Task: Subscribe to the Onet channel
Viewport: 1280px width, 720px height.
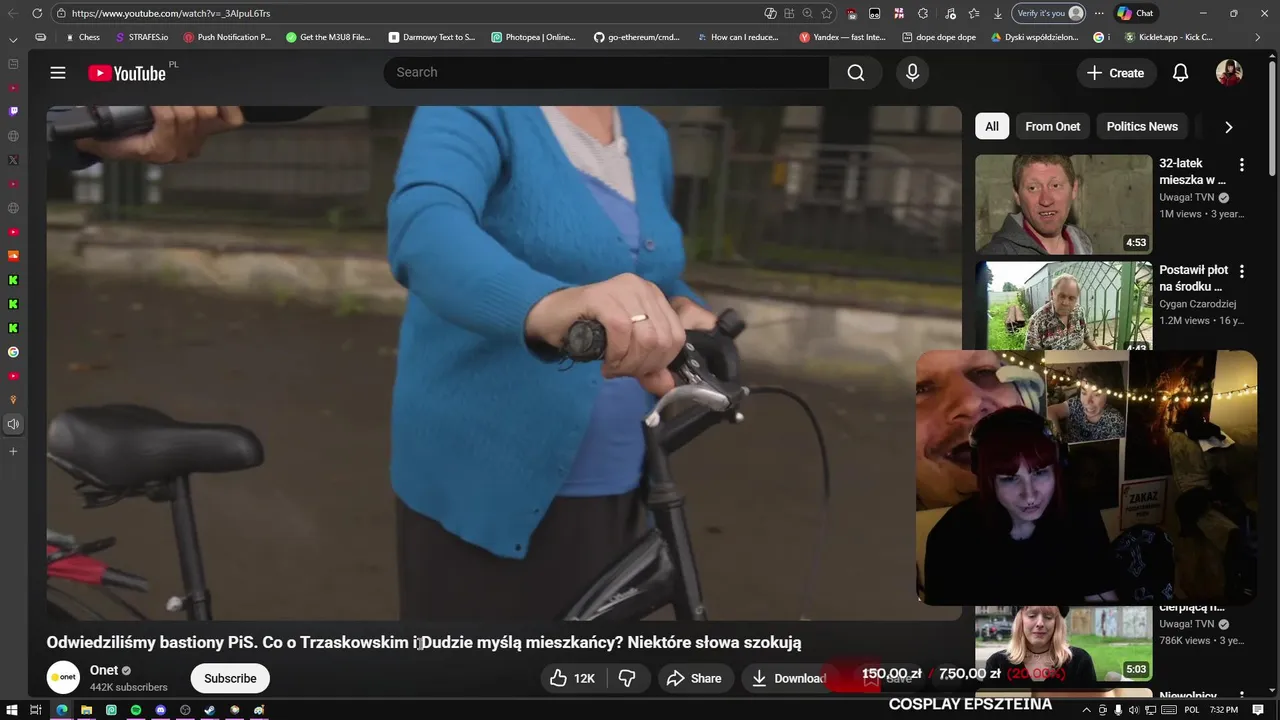Action: coord(230,678)
